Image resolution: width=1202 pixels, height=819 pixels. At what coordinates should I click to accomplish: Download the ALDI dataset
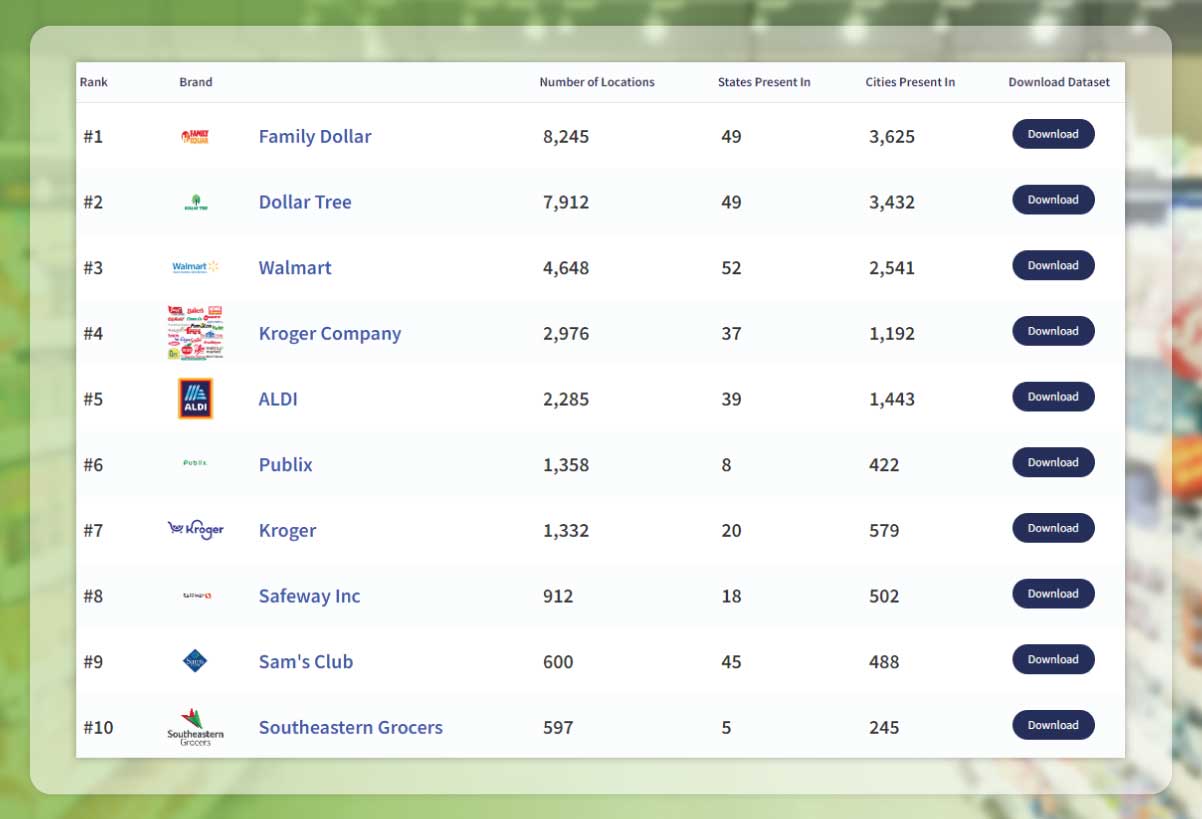coord(1053,397)
